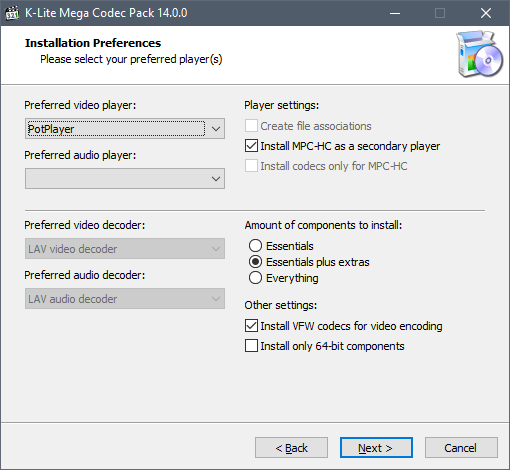Click the 'Other settings:' label
510x470 pixels.
click(x=281, y=305)
